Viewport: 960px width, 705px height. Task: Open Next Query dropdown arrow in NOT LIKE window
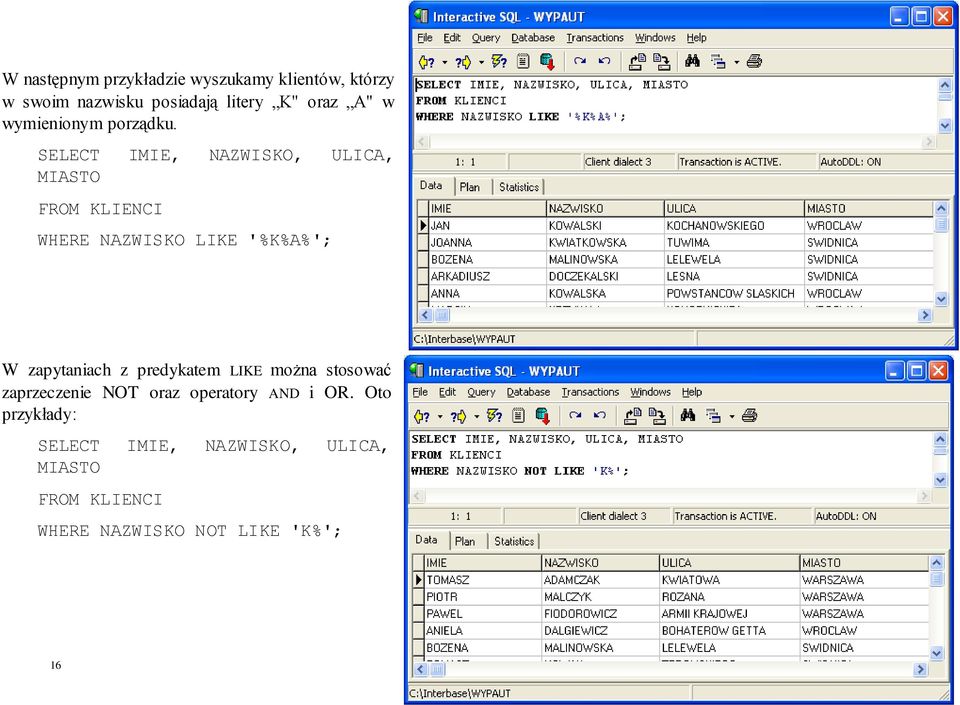point(476,416)
